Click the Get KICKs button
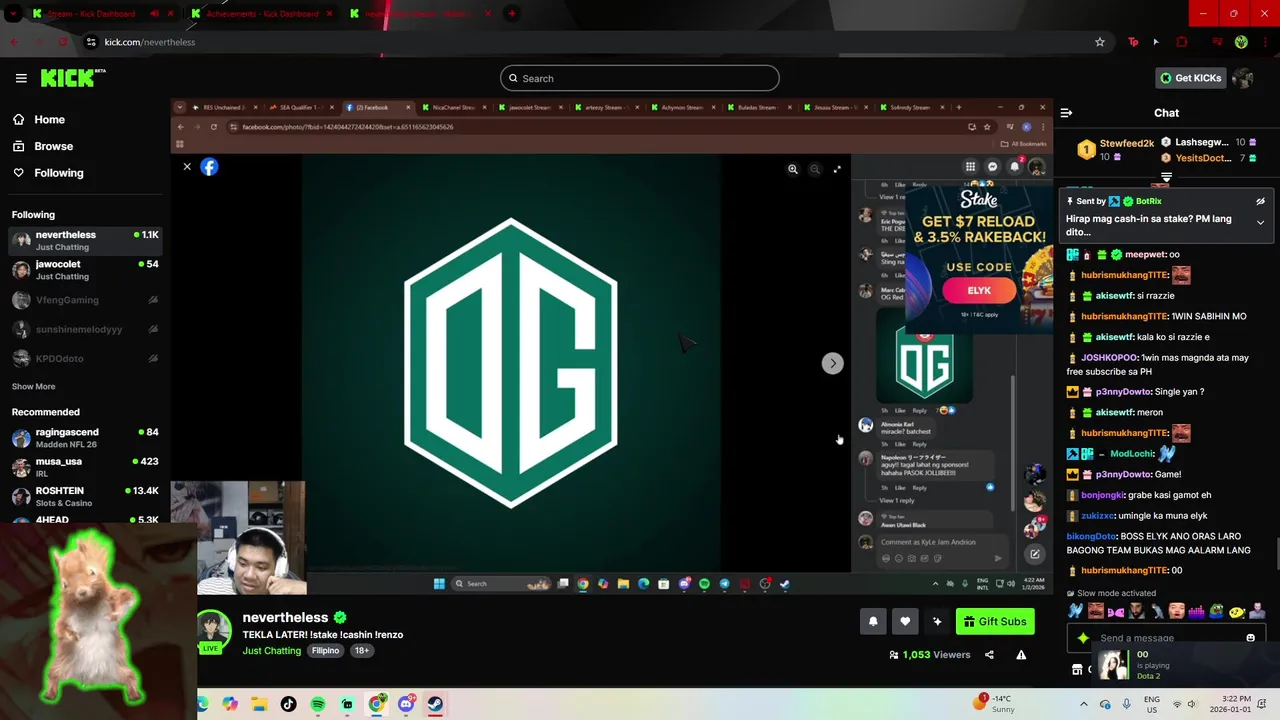 pyautogui.click(x=1190, y=78)
